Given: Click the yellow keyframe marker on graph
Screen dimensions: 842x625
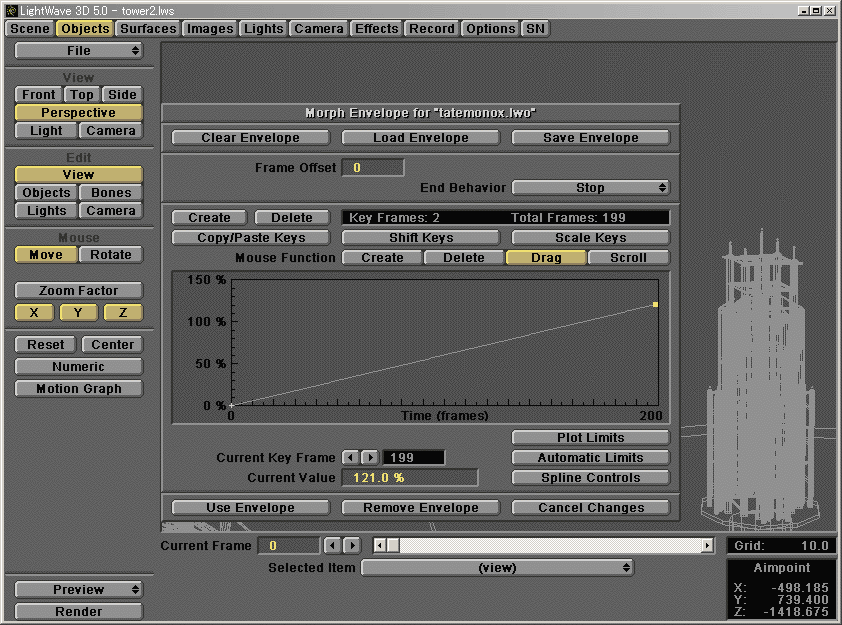Looking at the screenshot, I should 655,304.
